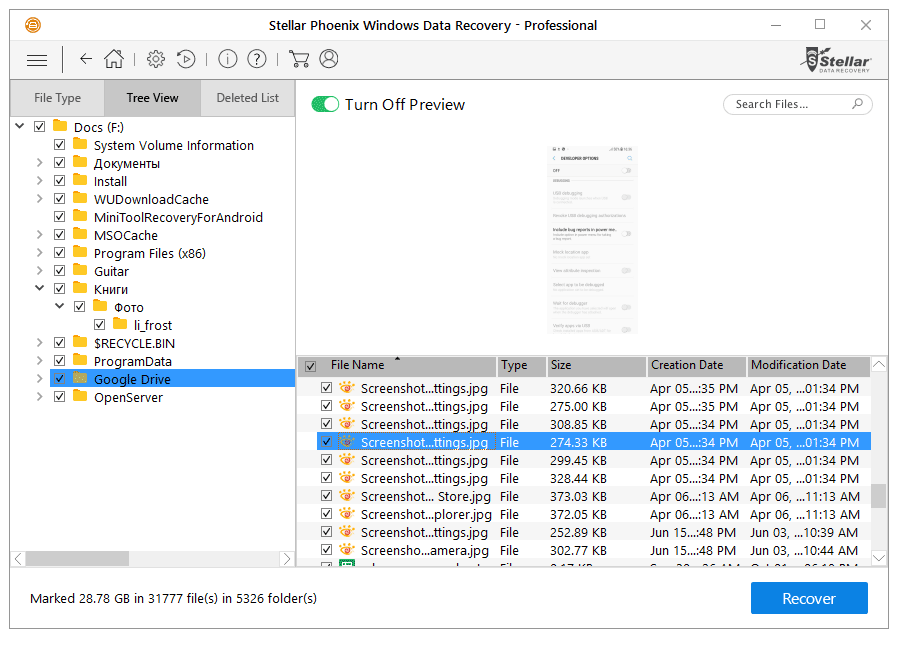Toggle the select-all checkbox in File Name header

(311, 366)
